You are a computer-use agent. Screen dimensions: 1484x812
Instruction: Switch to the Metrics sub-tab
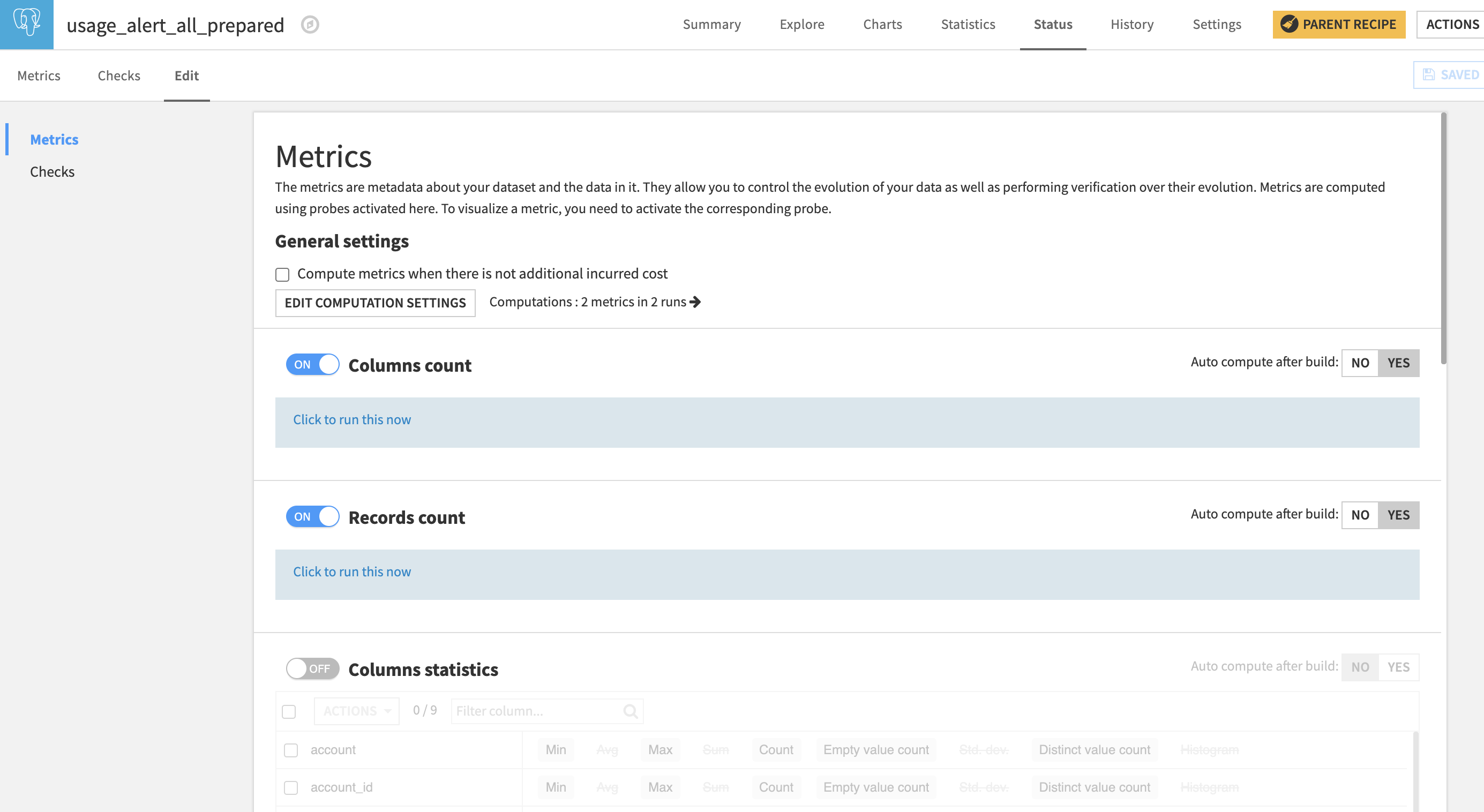(39, 76)
